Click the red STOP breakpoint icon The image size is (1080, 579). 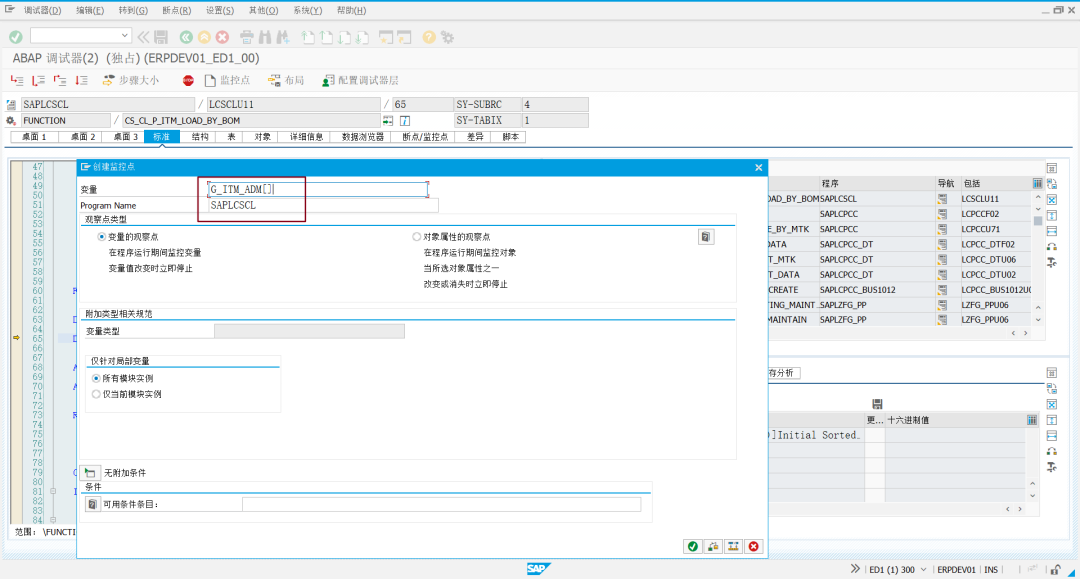(x=188, y=81)
